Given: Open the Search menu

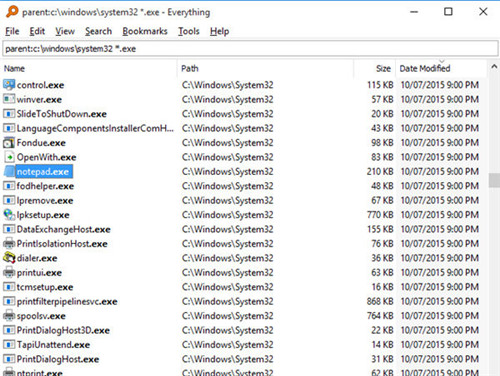Looking at the screenshot, I should [x=98, y=31].
